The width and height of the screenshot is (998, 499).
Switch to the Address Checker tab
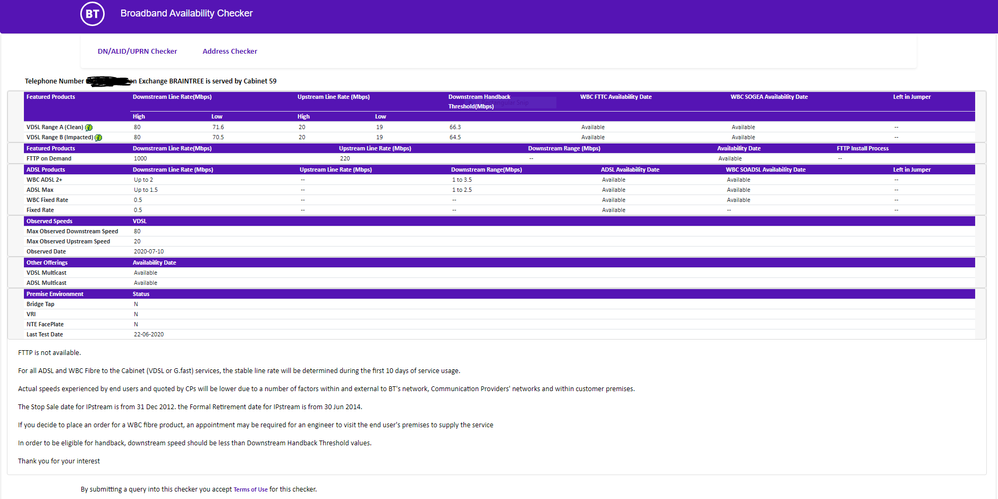point(229,51)
